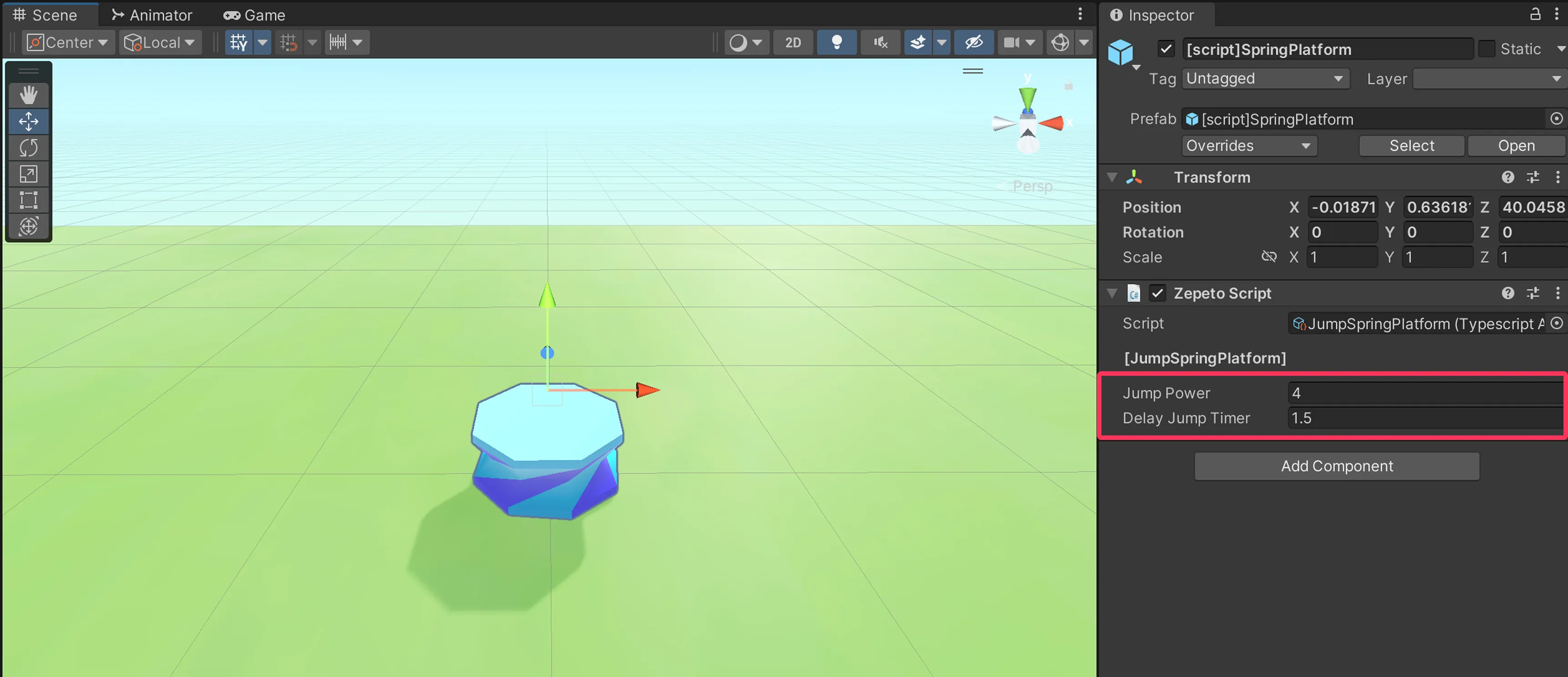Select the Rotate tool
This screenshot has height=677, width=1568.
(x=29, y=147)
